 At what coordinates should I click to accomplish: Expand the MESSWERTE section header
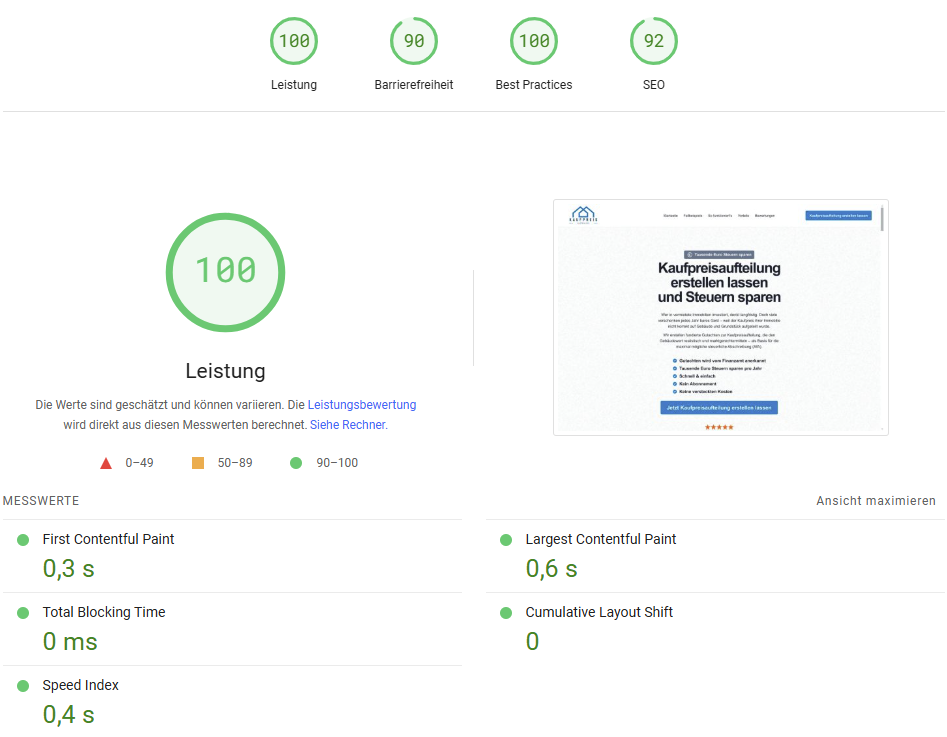[x=40, y=500]
